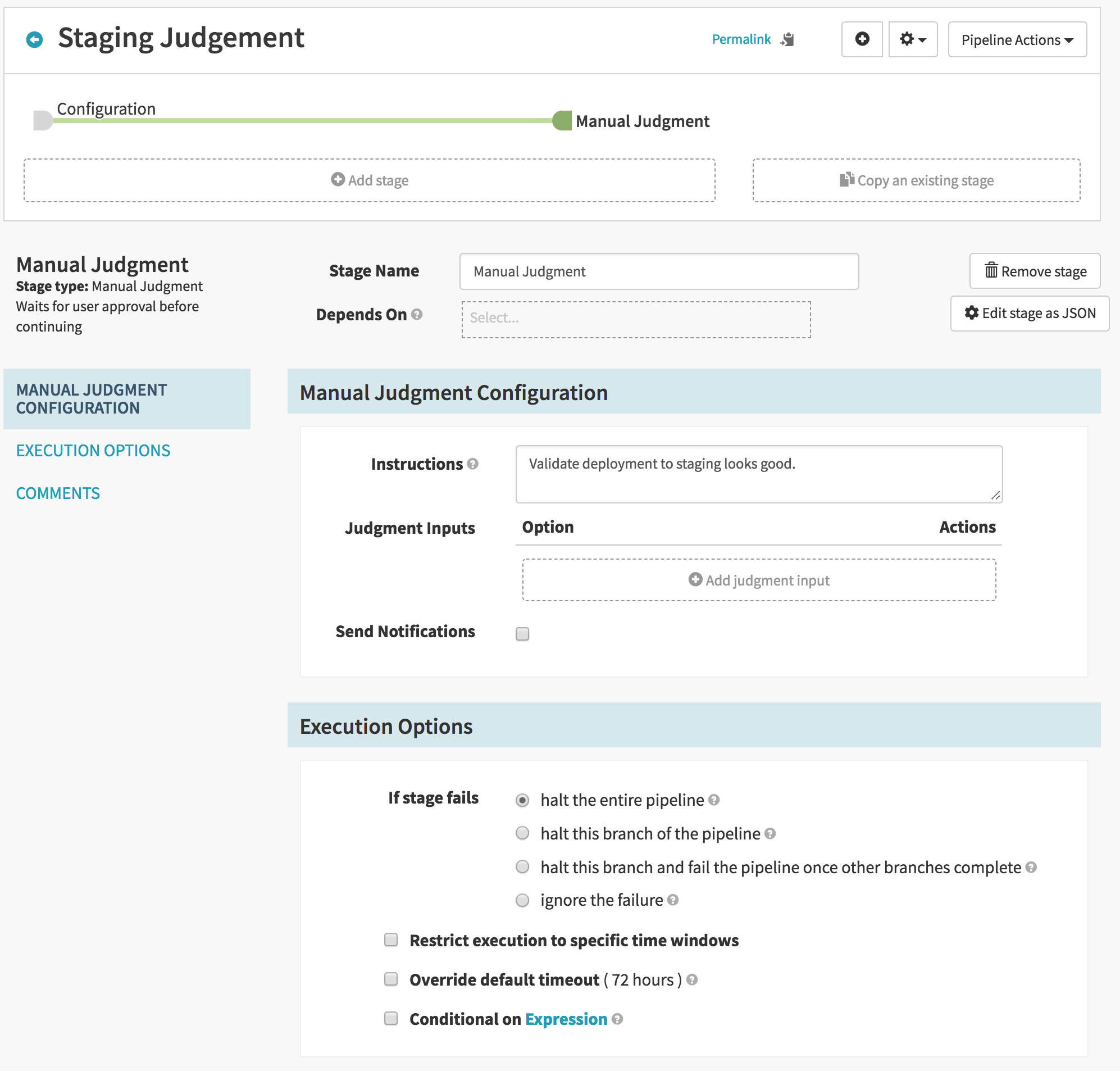Image resolution: width=1120 pixels, height=1071 pixels.
Task: Click into the Instructions text area
Action: [x=758, y=474]
